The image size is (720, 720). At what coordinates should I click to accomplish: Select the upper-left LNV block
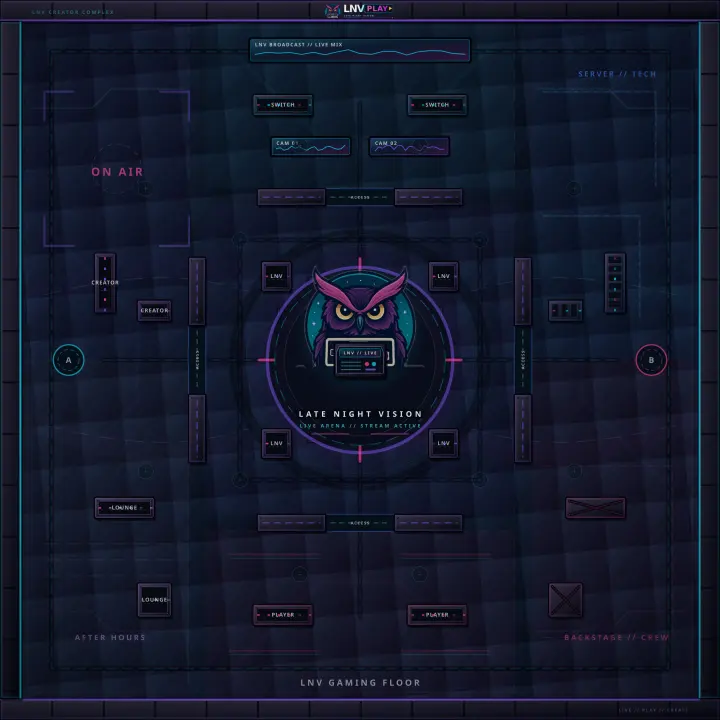(x=276, y=276)
